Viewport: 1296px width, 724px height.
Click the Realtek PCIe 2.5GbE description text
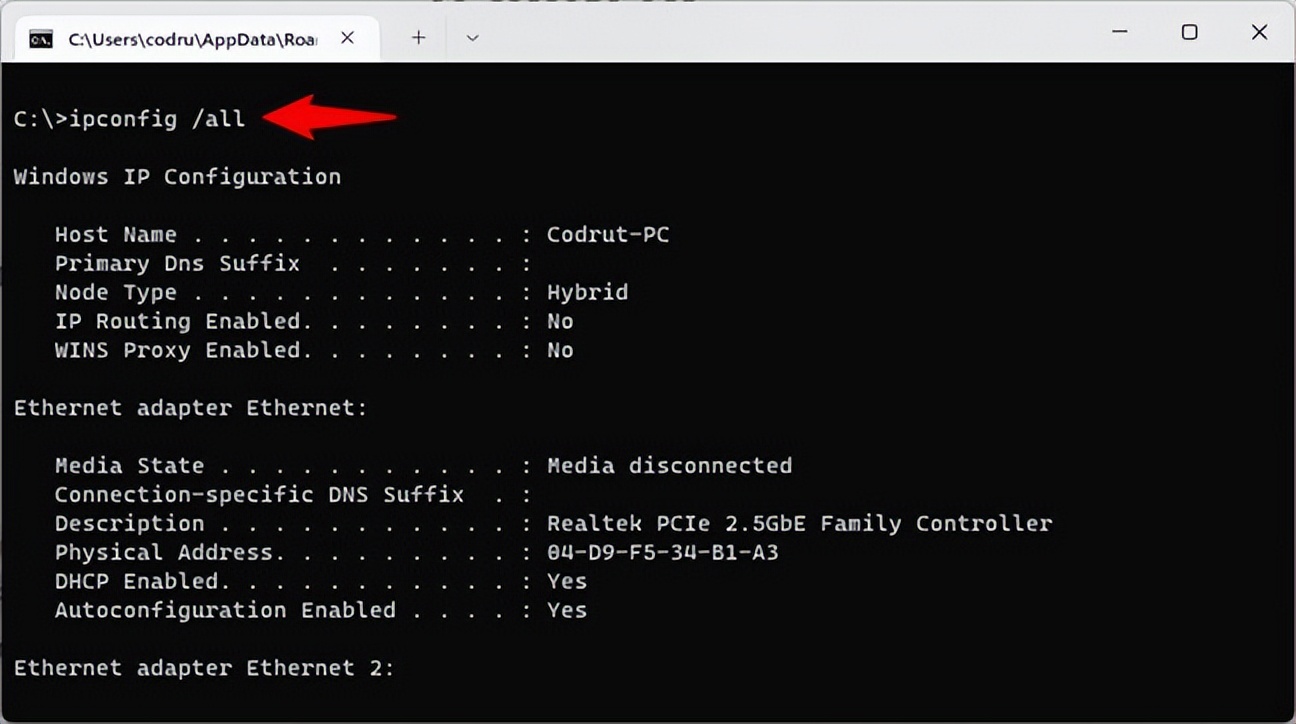(799, 524)
